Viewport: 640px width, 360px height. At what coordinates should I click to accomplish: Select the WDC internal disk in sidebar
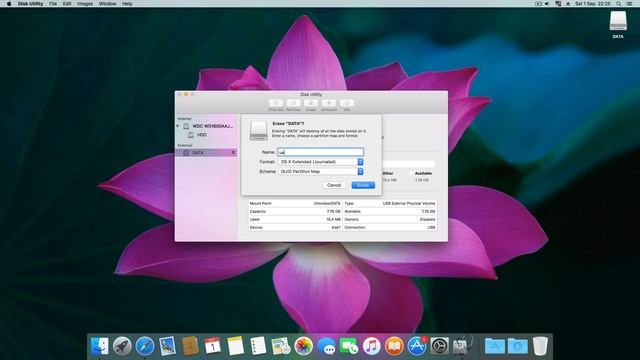209,126
